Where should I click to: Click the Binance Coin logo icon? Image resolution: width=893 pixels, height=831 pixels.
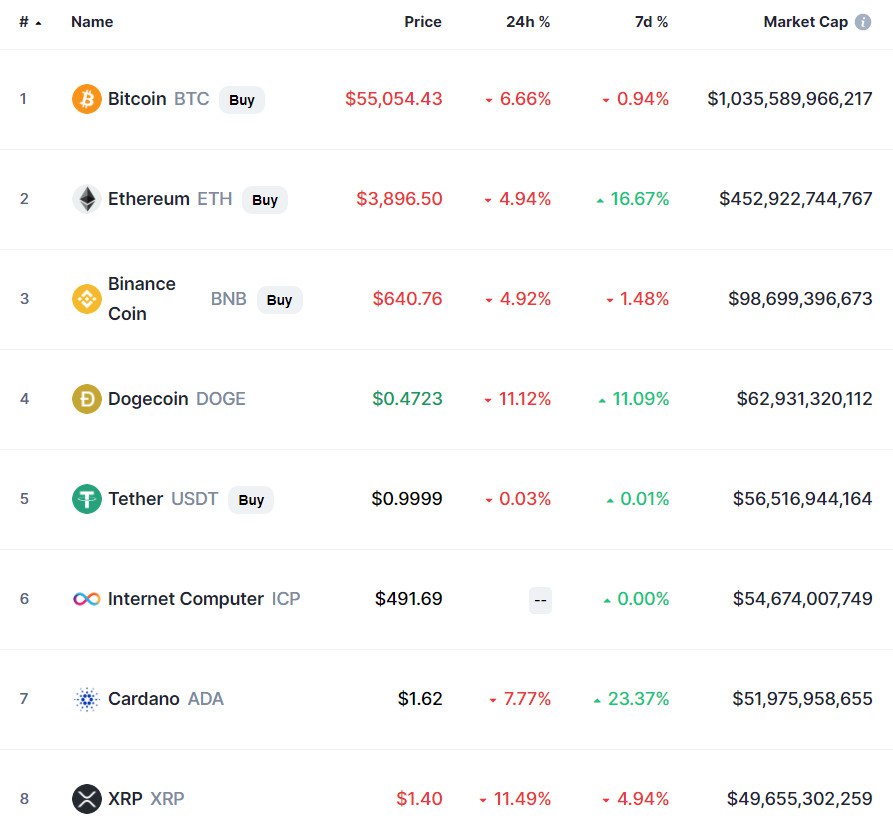87,299
